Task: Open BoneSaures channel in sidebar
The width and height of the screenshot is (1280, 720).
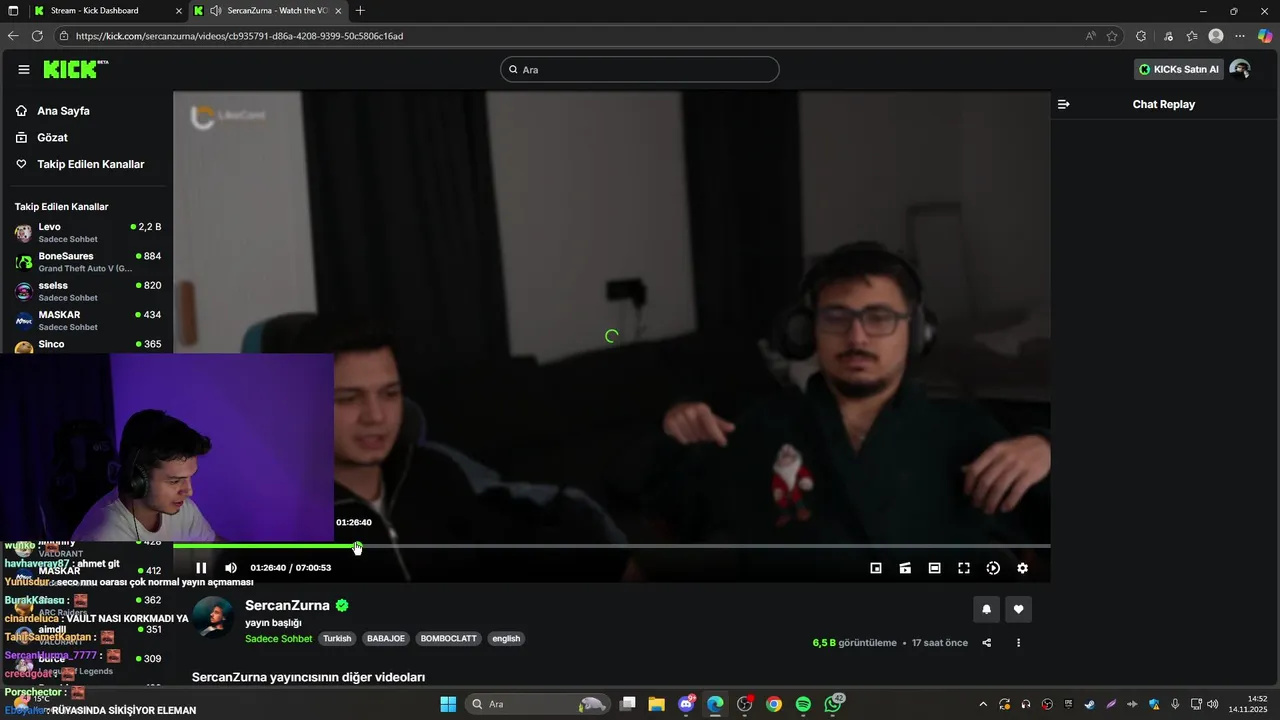Action: pos(87,262)
